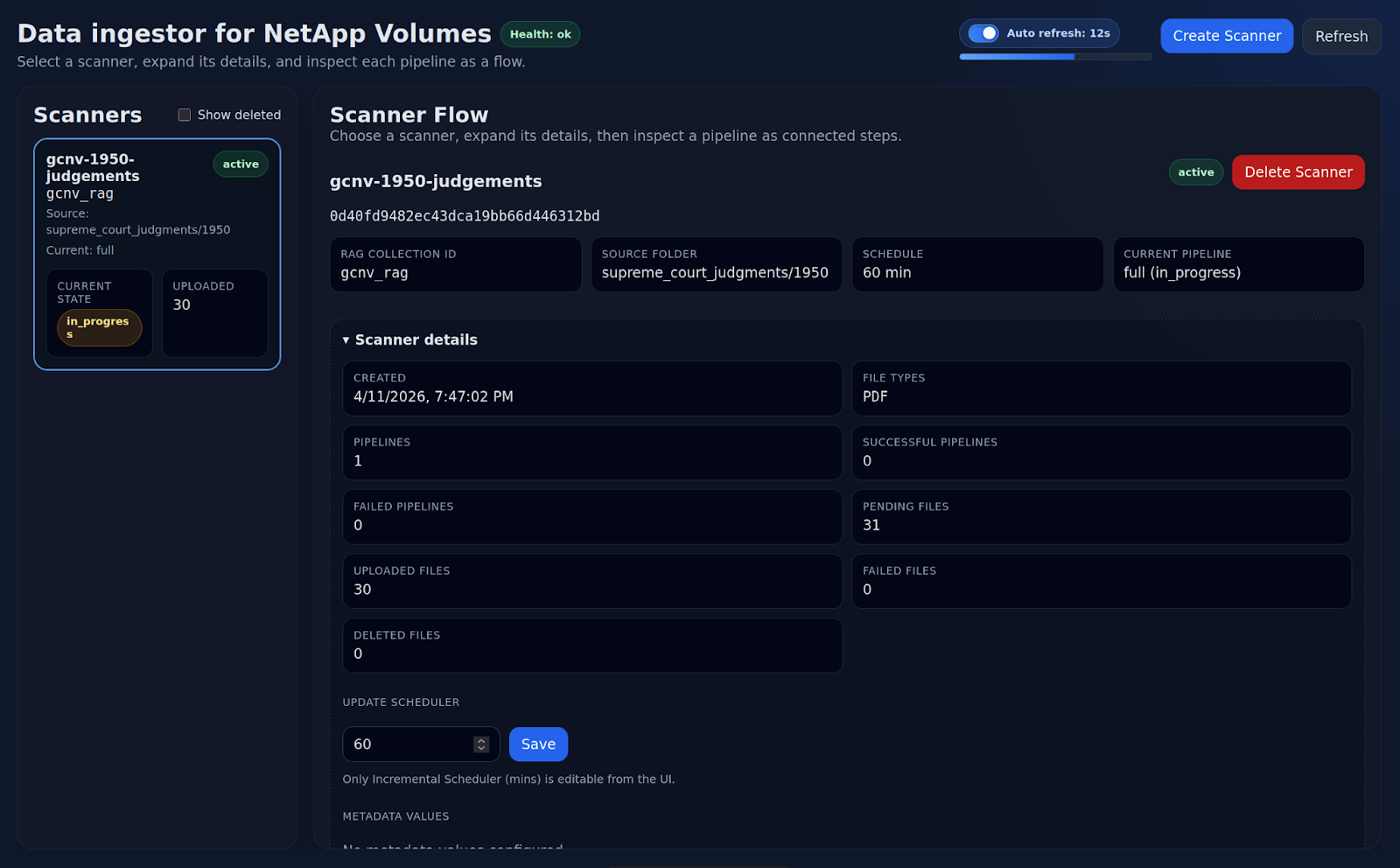Check the Show deleted checkbox
Viewport: 1400px width, 868px height.
pos(185,115)
